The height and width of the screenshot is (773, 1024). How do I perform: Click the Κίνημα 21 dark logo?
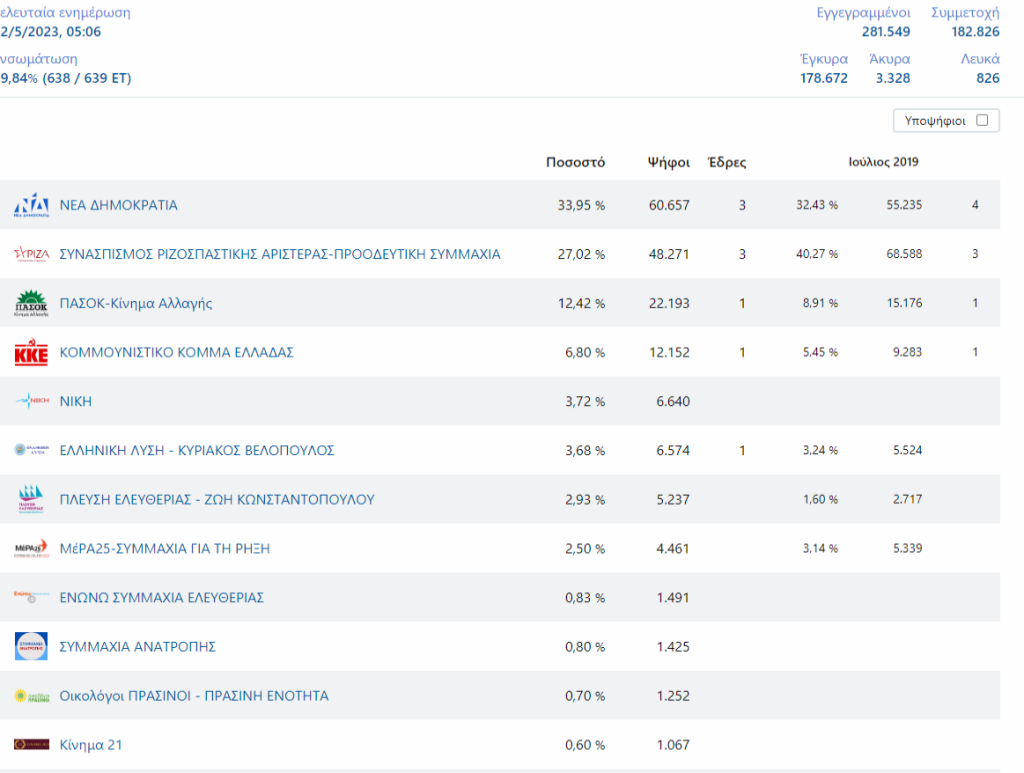(31, 744)
